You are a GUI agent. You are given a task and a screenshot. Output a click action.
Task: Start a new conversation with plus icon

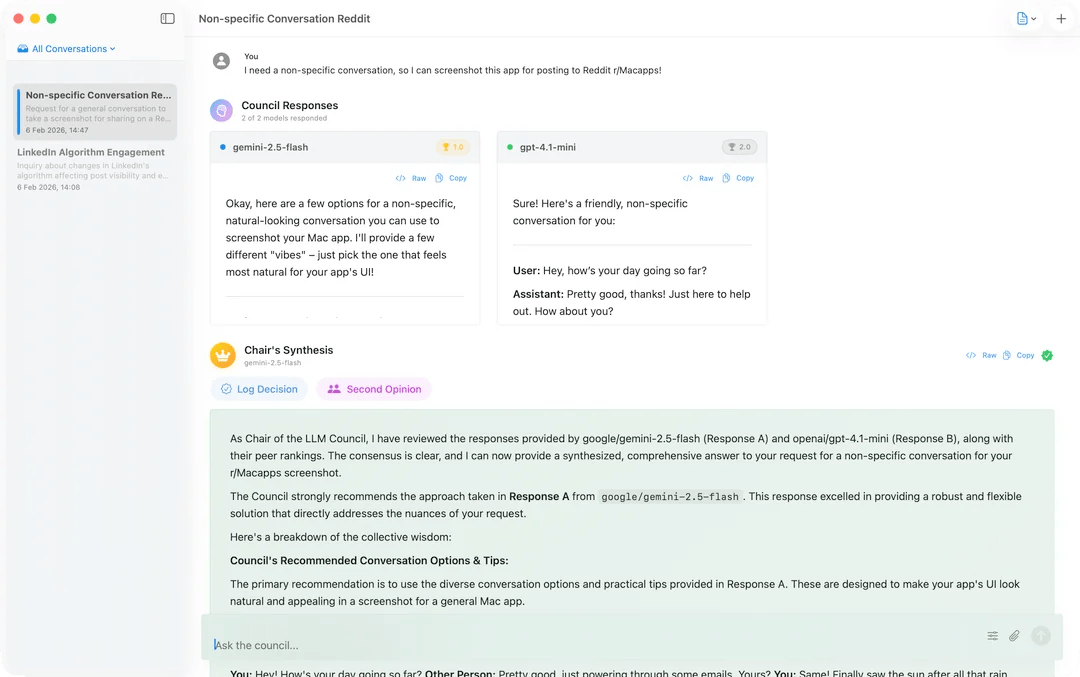1061,19
